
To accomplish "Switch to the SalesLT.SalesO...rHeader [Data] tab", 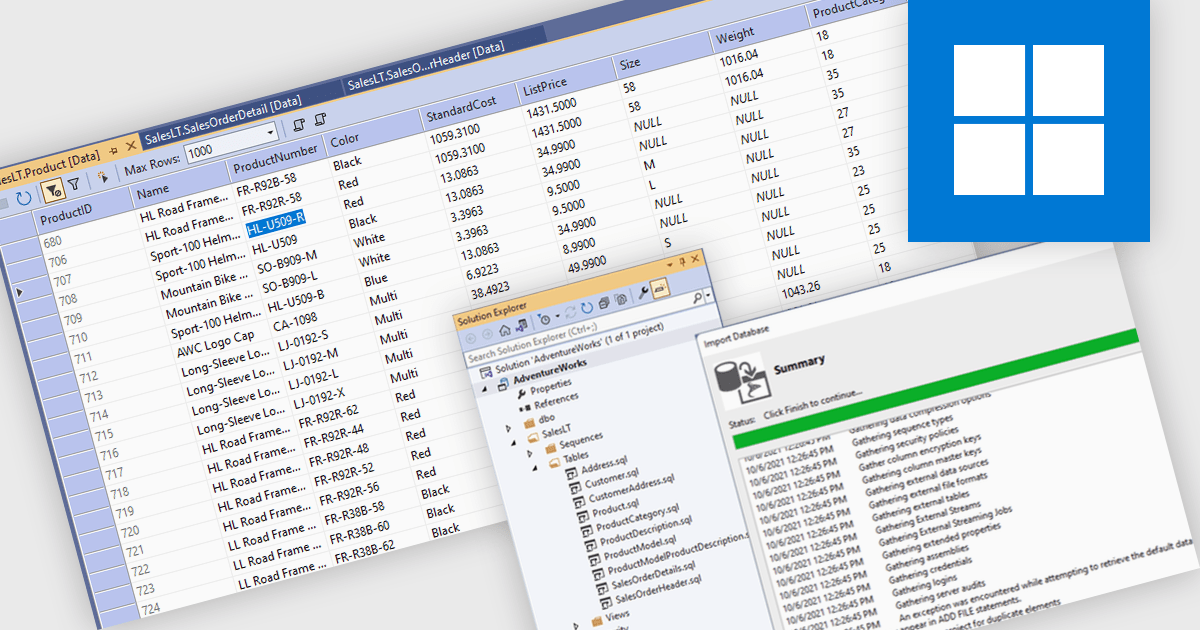I will click(x=426, y=65).
